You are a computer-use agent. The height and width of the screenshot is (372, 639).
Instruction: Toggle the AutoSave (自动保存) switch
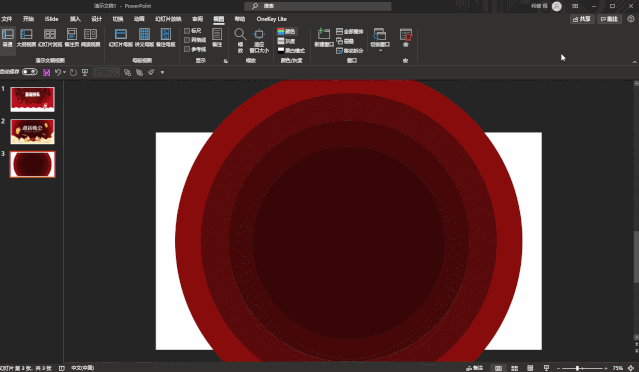[x=29, y=72]
